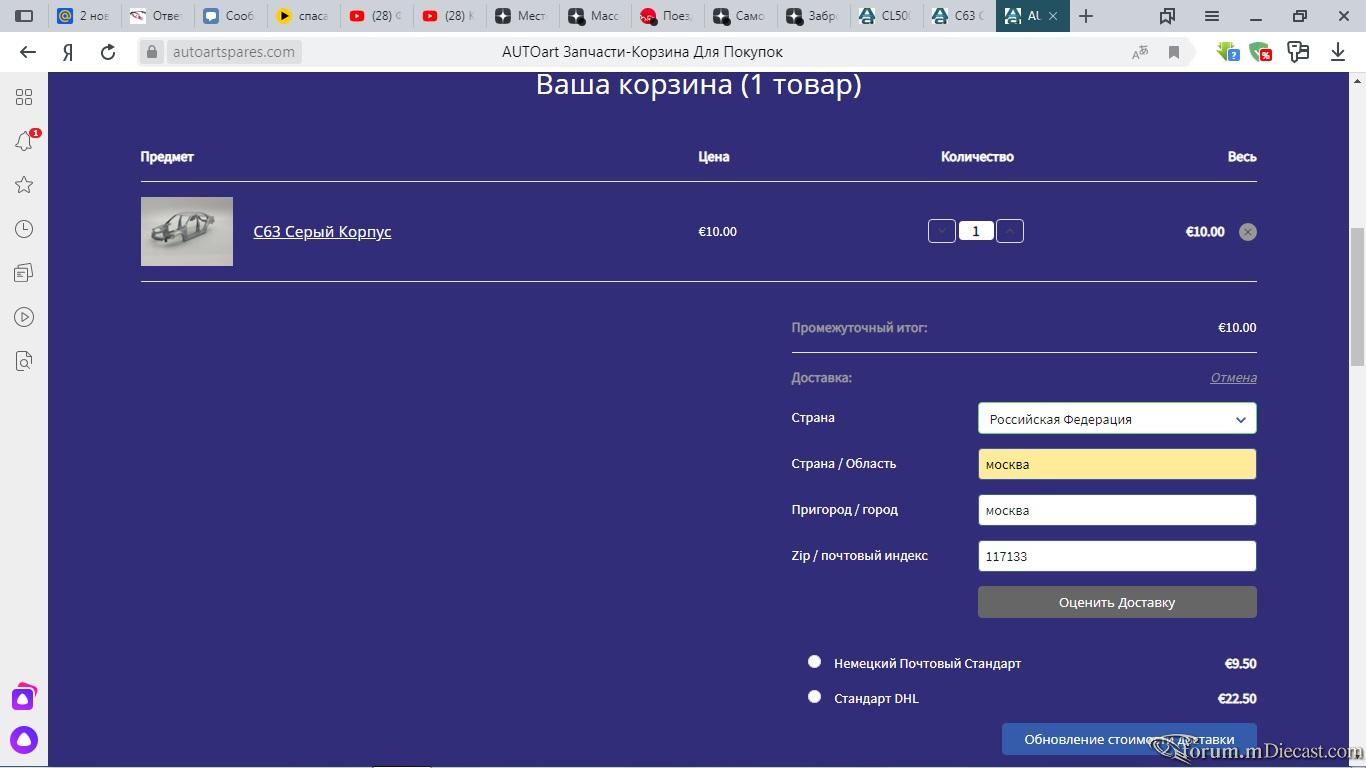Viewport: 1366px width, 768px height.
Task: Switch to the 'спаса' tab
Action: click(302, 16)
